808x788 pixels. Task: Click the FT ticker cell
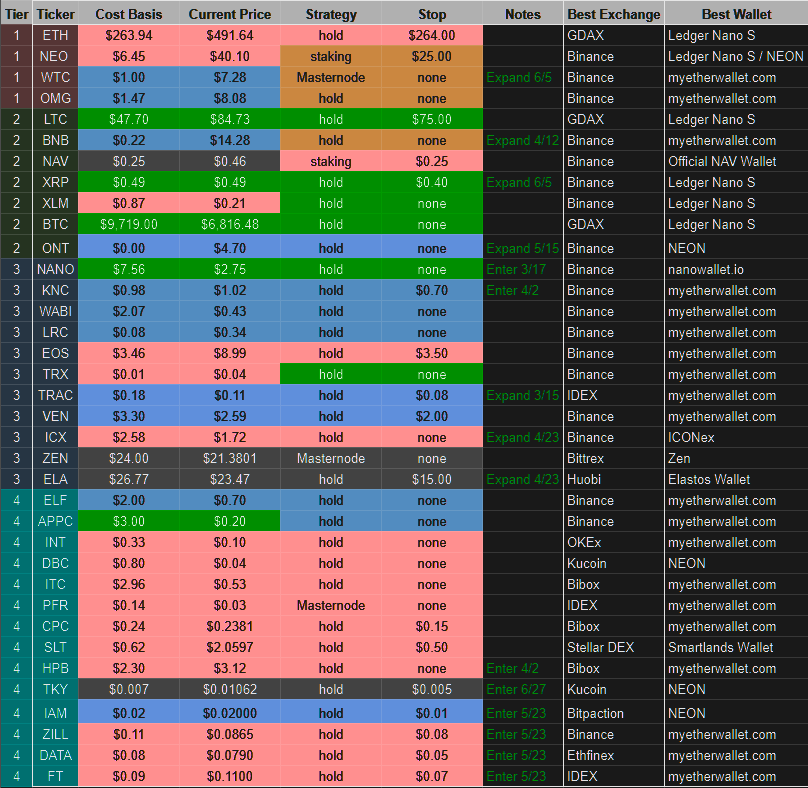[55, 777]
